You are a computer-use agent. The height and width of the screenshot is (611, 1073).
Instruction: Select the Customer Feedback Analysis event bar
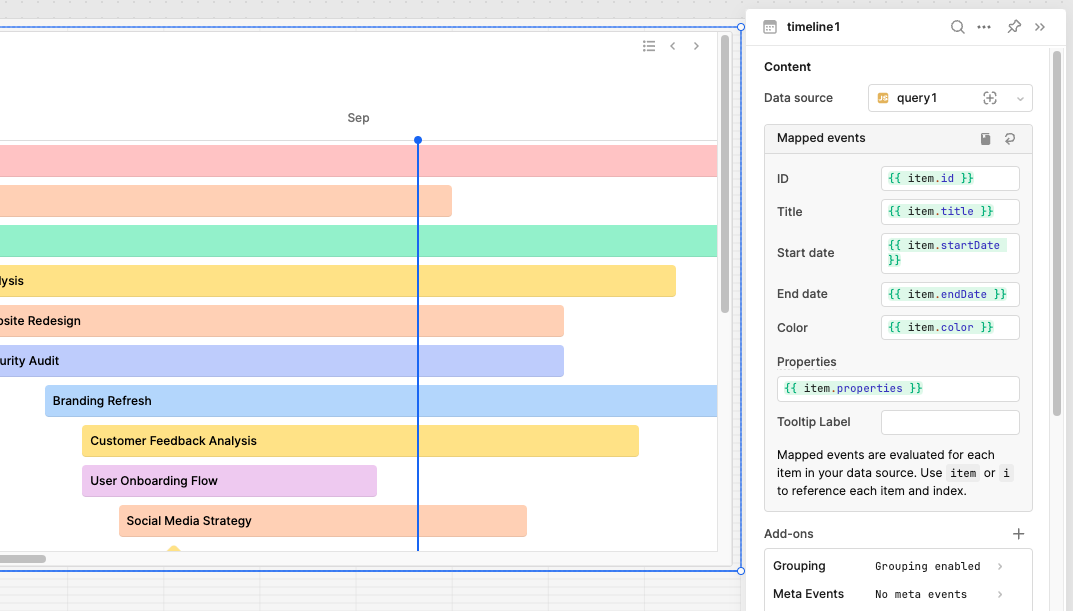tap(360, 441)
